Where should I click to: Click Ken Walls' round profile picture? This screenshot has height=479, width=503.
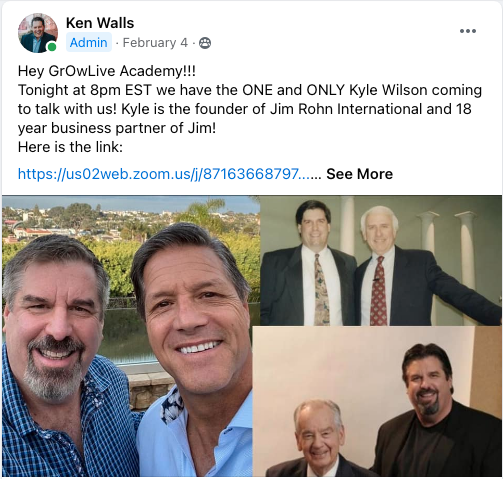coord(38,33)
